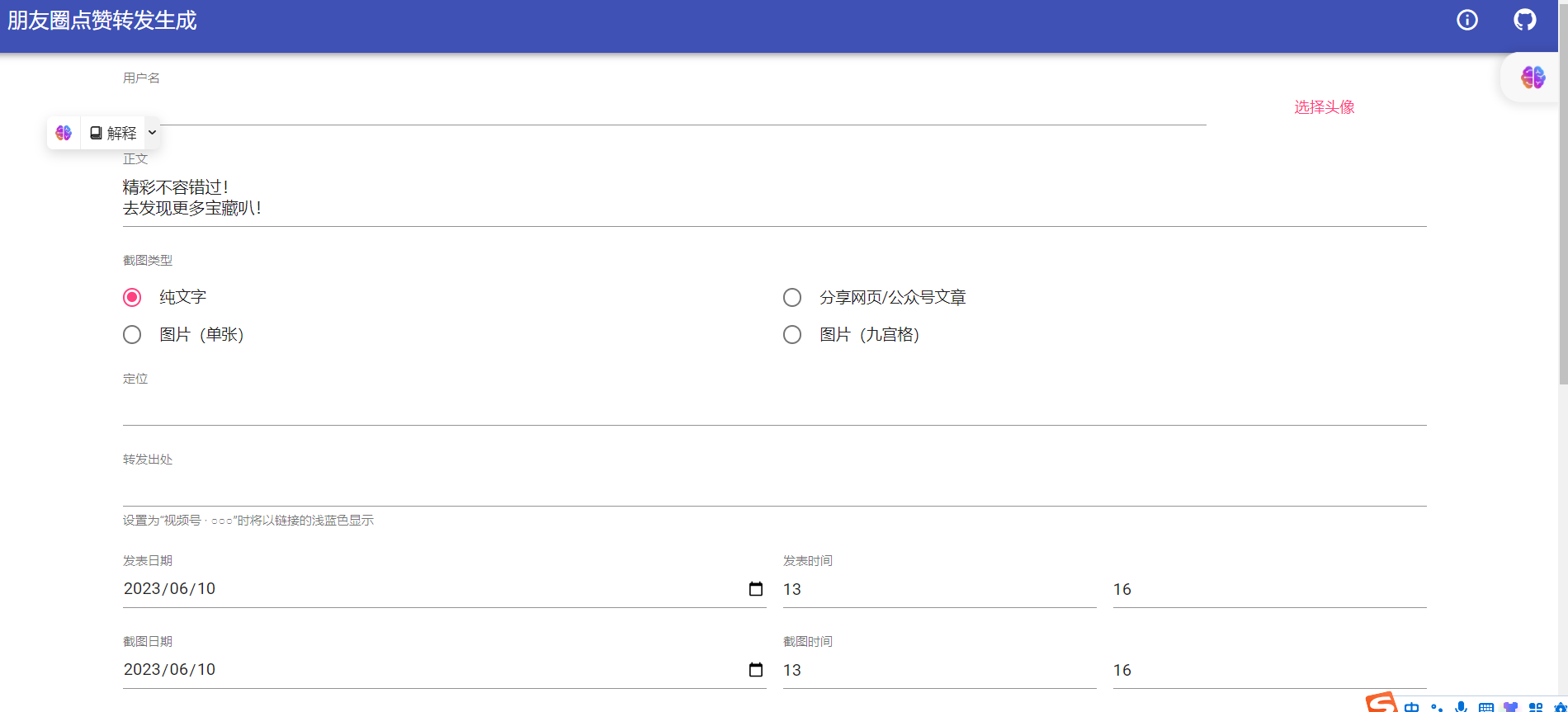
Task: Click the brain icon beside 解释 button
Action: click(x=64, y=133)
